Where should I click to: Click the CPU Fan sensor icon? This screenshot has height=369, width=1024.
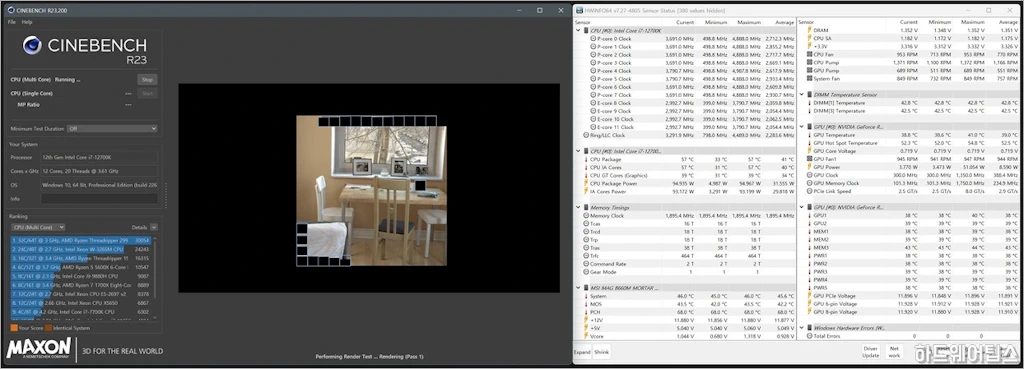pyautogui.click(x=810, y=54)
